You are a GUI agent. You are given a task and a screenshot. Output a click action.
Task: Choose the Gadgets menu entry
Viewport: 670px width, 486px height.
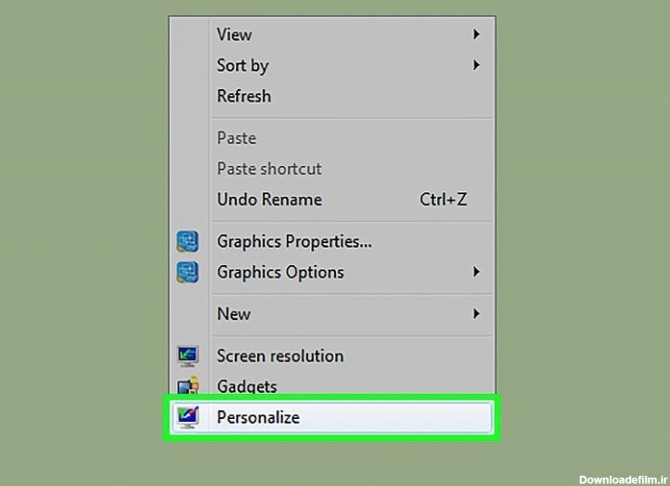coord(247,386)
